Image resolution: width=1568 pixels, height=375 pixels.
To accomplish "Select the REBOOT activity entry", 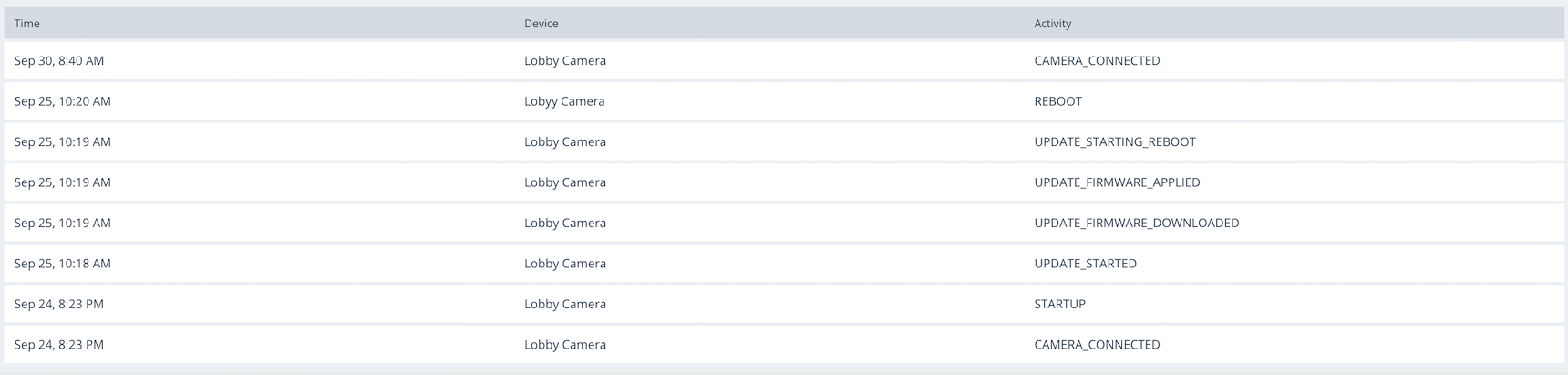I will [1058, 101].
